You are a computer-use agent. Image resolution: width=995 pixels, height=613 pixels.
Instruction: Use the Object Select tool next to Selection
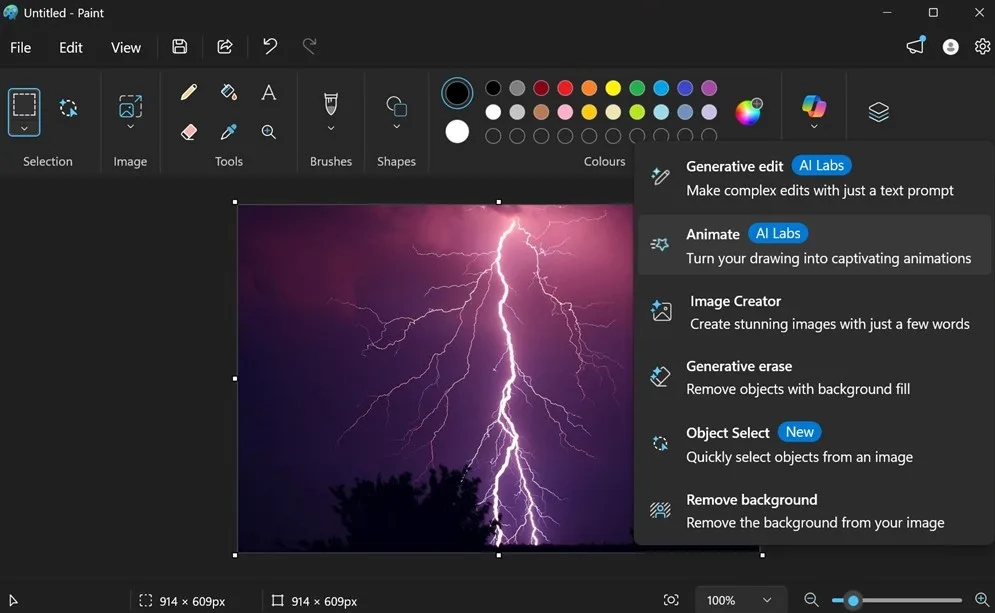point(68,108)
